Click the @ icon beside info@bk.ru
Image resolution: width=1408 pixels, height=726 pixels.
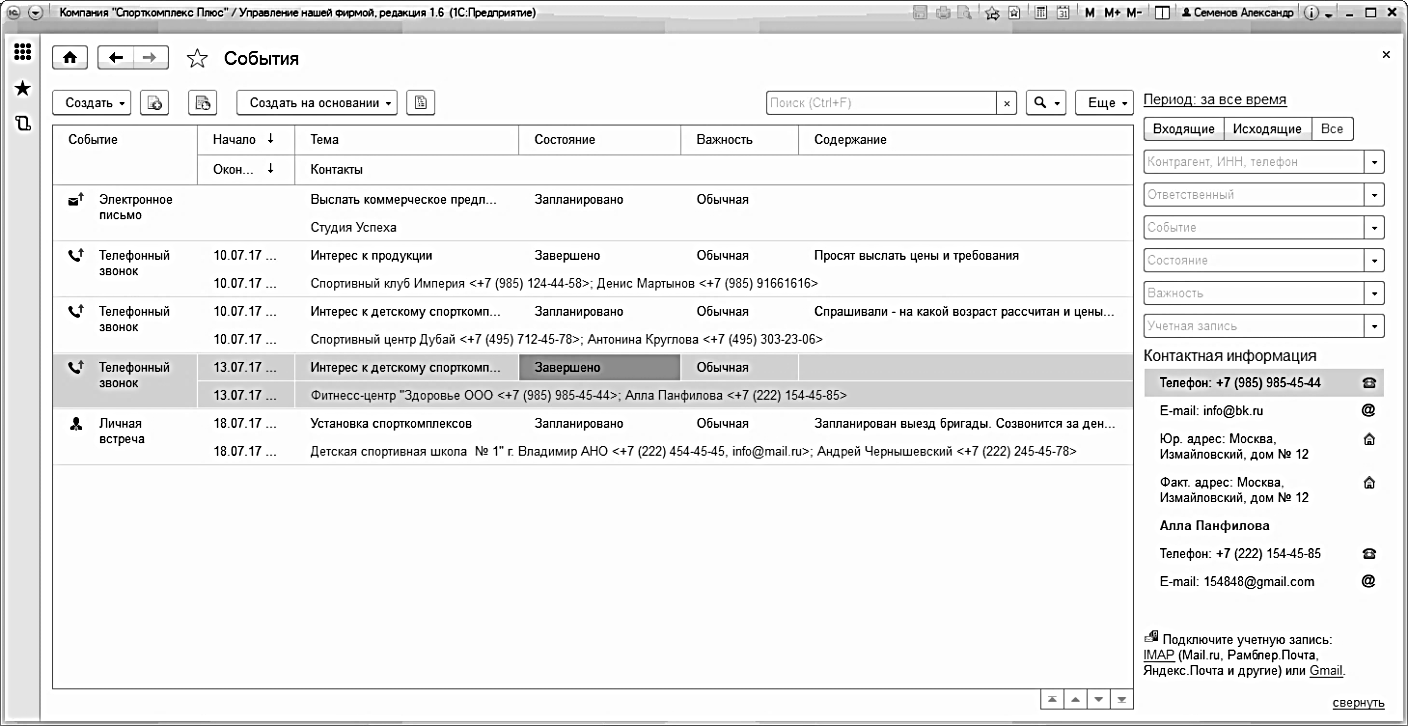pos(1369,410)
